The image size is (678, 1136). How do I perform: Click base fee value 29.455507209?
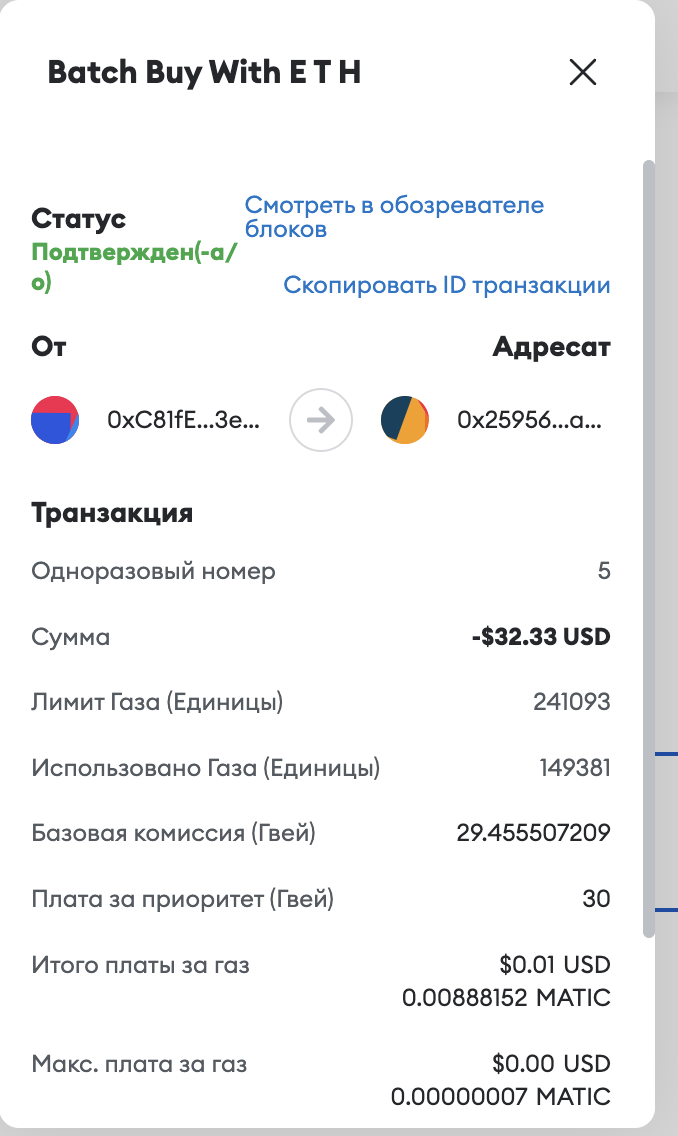533,833
